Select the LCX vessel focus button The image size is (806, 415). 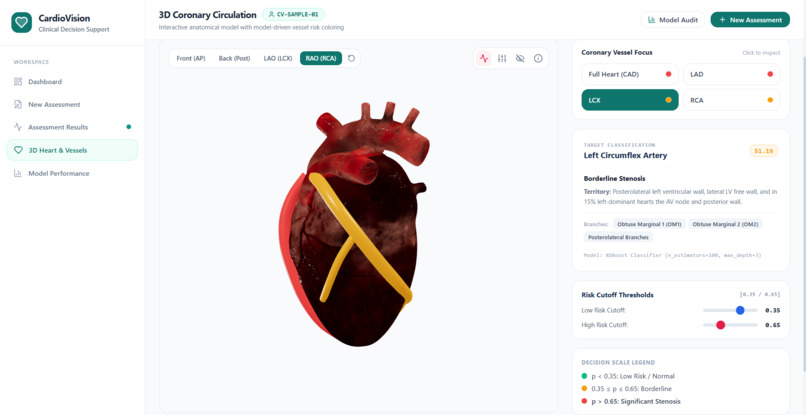pyautogui.click(x=630, y=100)
